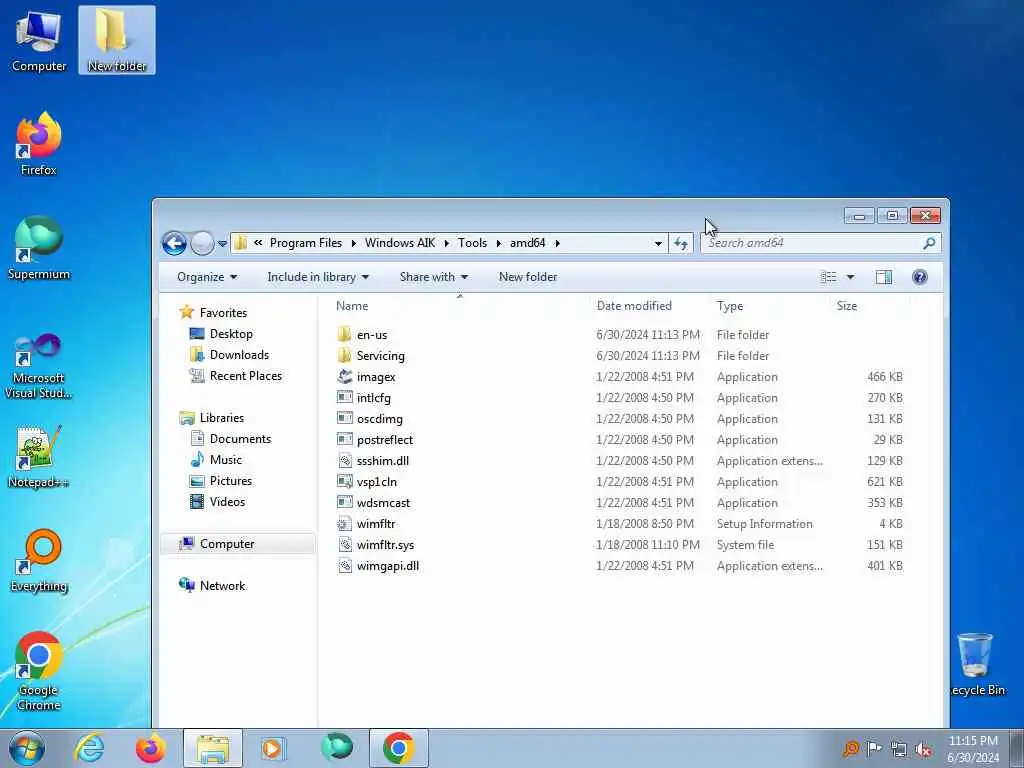Select the en-us folder icon
Screen dimensions: 1024x768
(345, 334)
